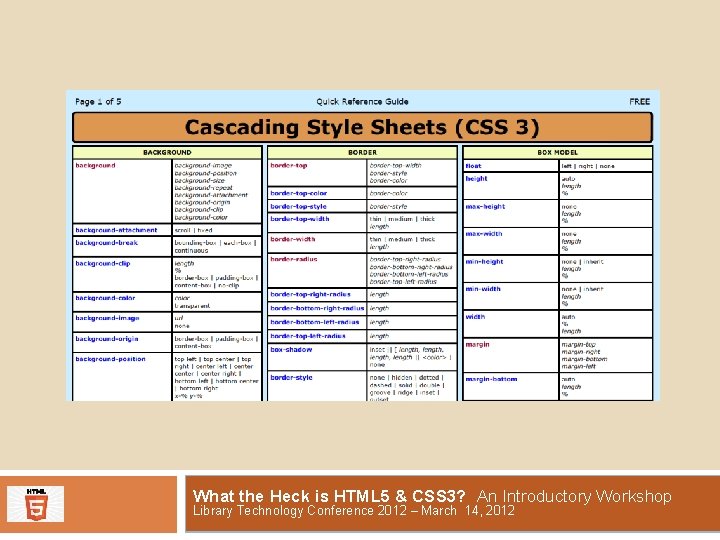Select the 'background-break' property name
720x540 pixels.
(x=107, y=243)
